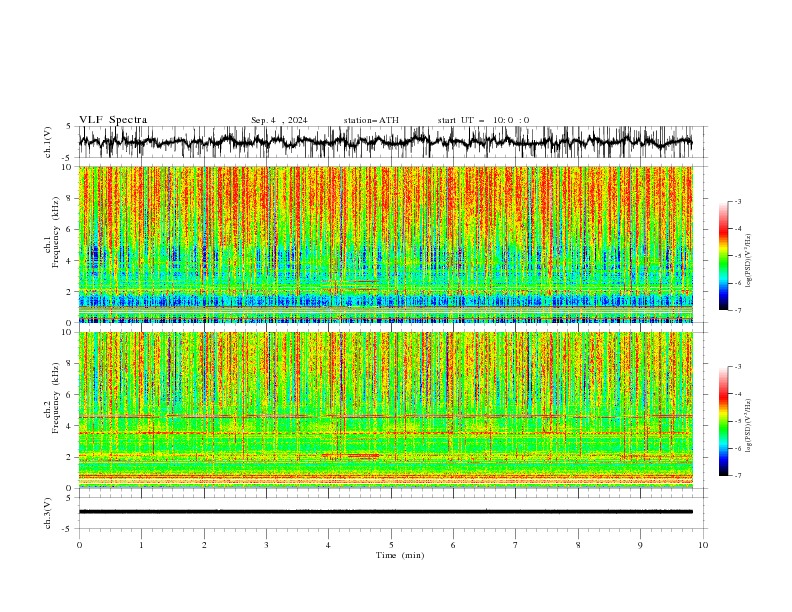
Task: Click the "-7" tick on ch.1 color bar
Action: point(738,310)
